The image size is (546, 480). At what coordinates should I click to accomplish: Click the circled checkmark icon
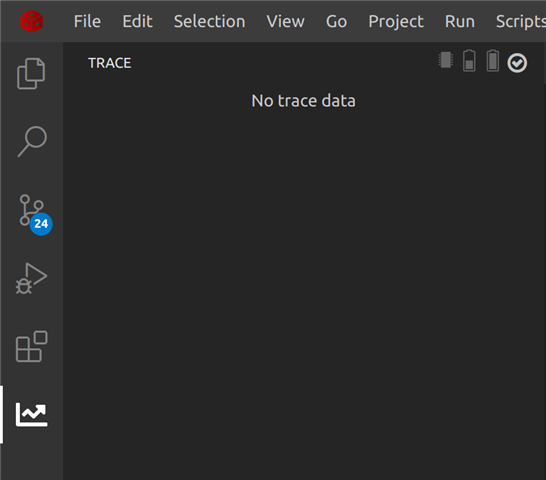point(517,63)
